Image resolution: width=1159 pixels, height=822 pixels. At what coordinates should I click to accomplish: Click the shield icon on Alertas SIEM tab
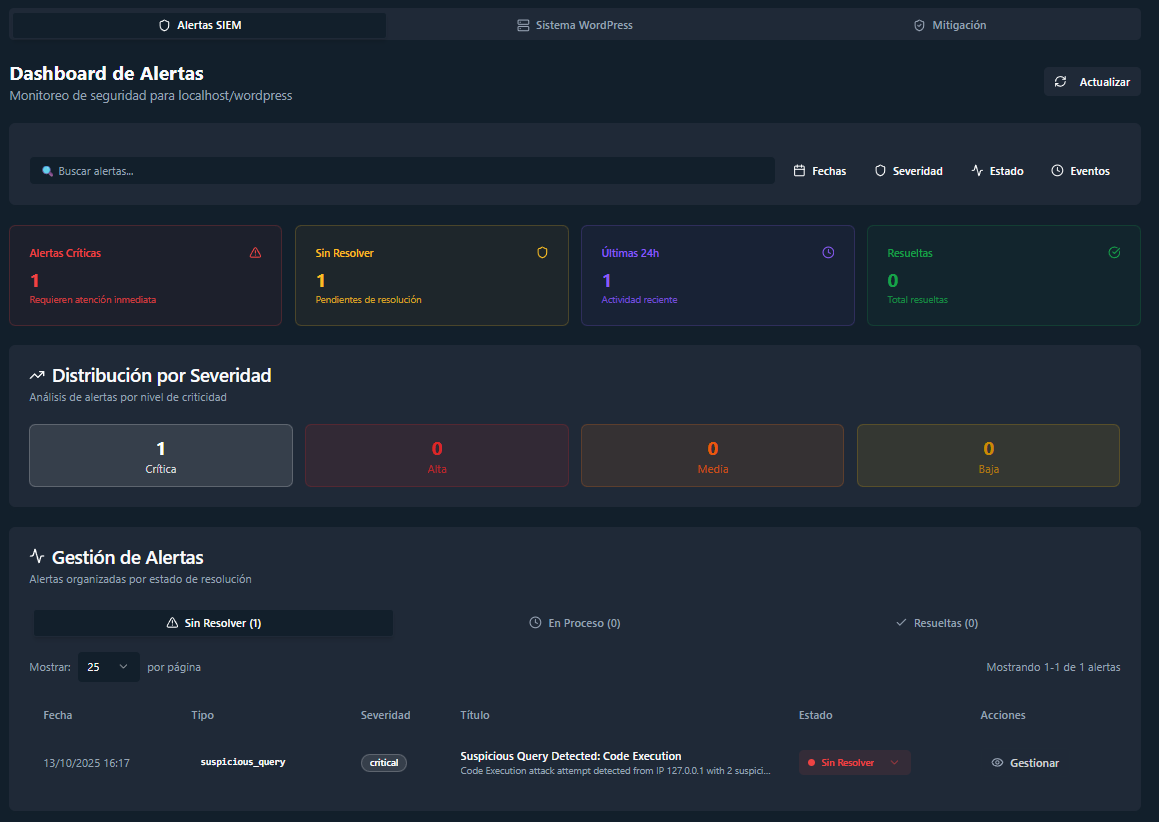tap(165, 25)
